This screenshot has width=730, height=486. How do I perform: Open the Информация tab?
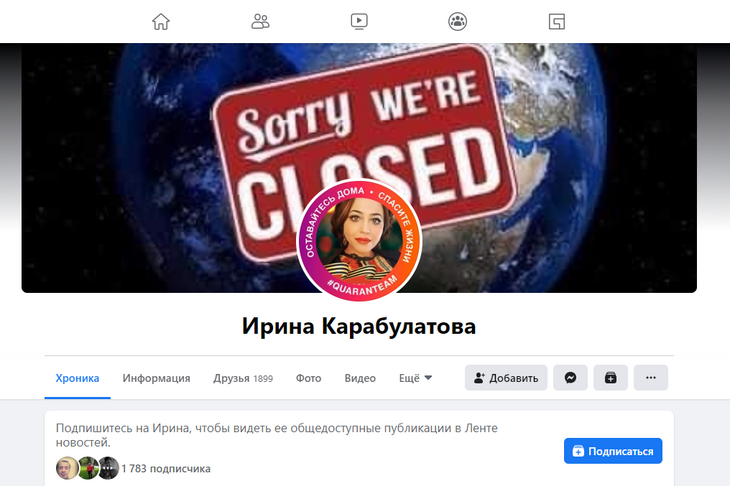point(156,378)
